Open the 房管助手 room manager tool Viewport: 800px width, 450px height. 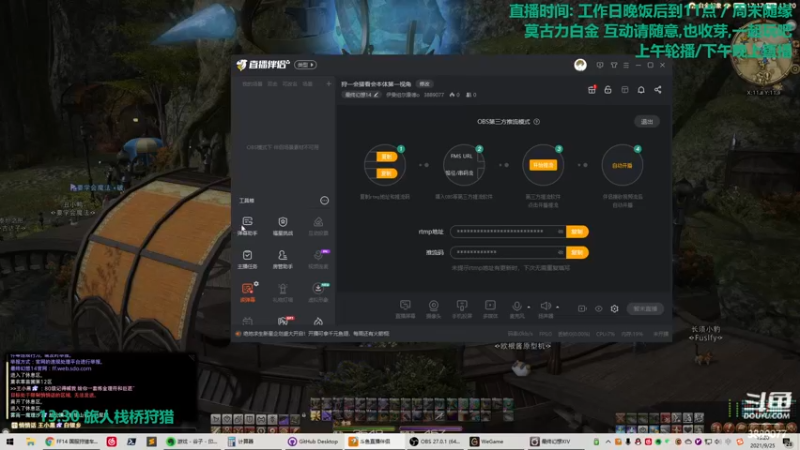(x=283, y=259)
